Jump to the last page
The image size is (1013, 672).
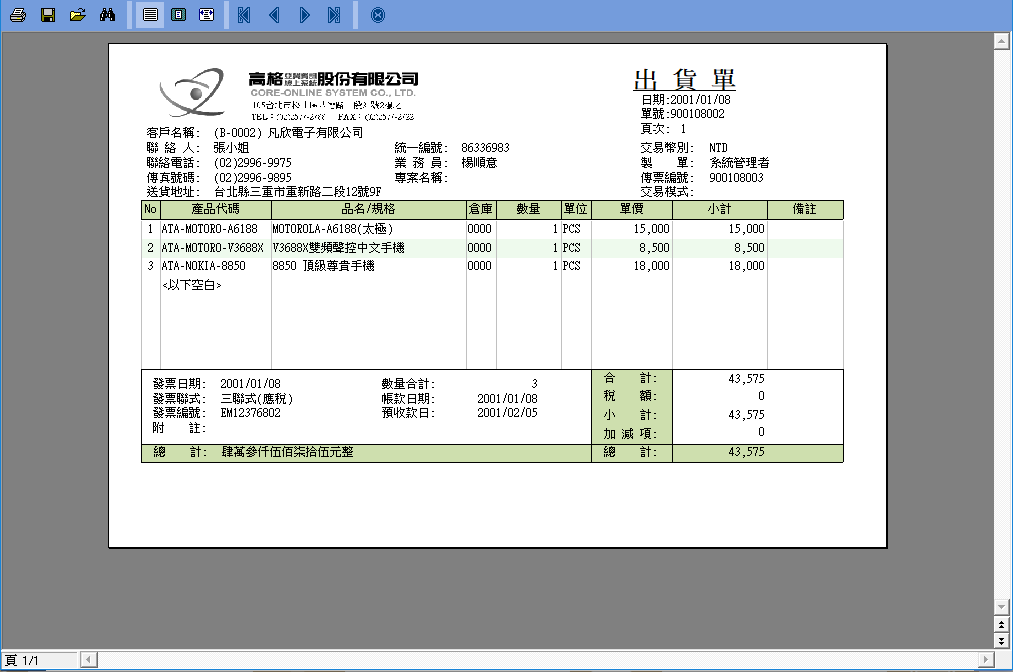point(334,15)
